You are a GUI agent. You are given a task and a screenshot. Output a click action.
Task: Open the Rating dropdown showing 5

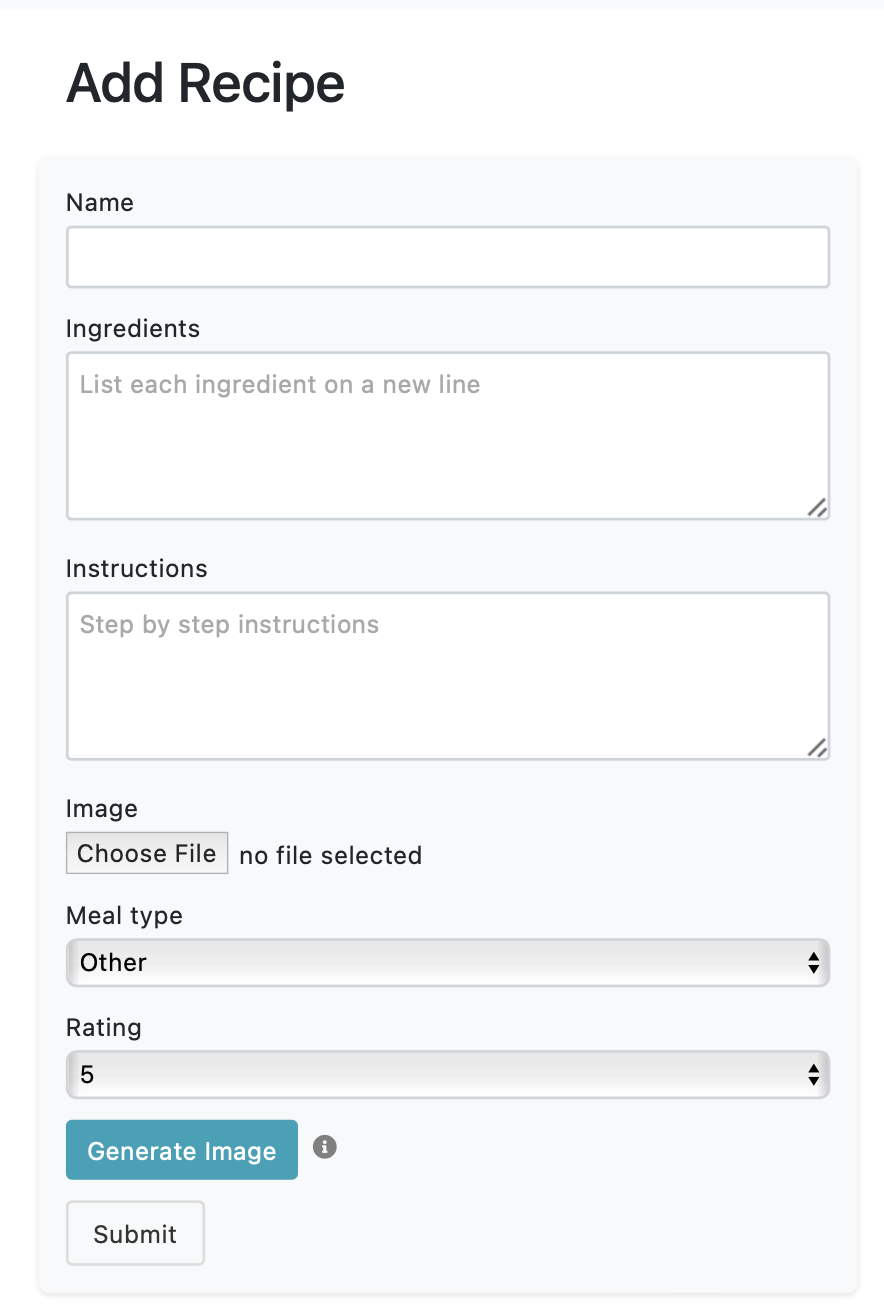click(x=447, y=1075)
